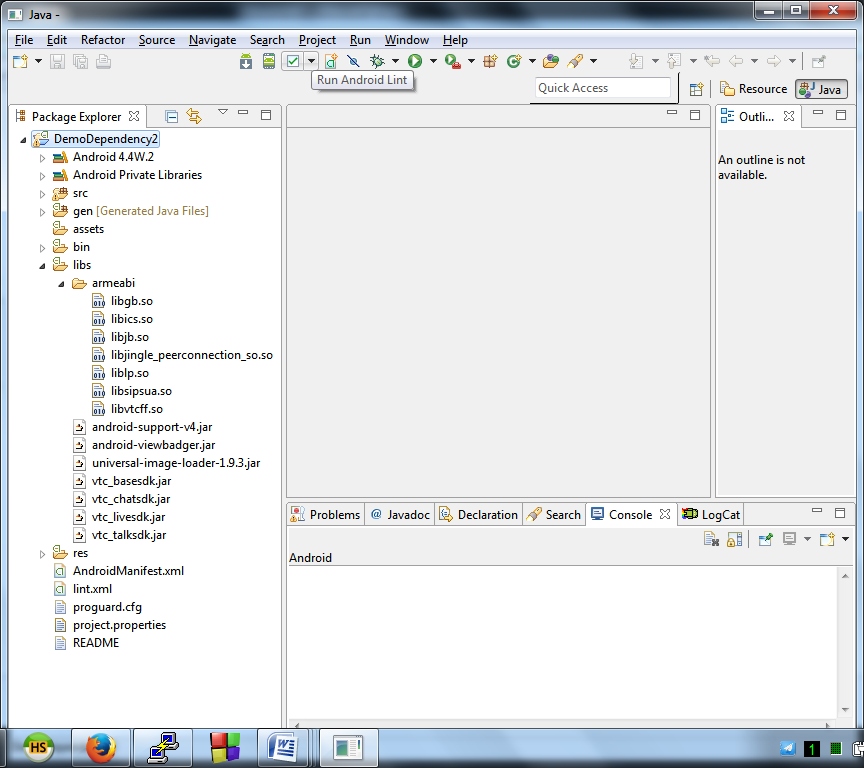This screenshot has width=864, height=768.
Task: Open the Run Android Lint dropdown arrow
Action: (x=311, y=62)
